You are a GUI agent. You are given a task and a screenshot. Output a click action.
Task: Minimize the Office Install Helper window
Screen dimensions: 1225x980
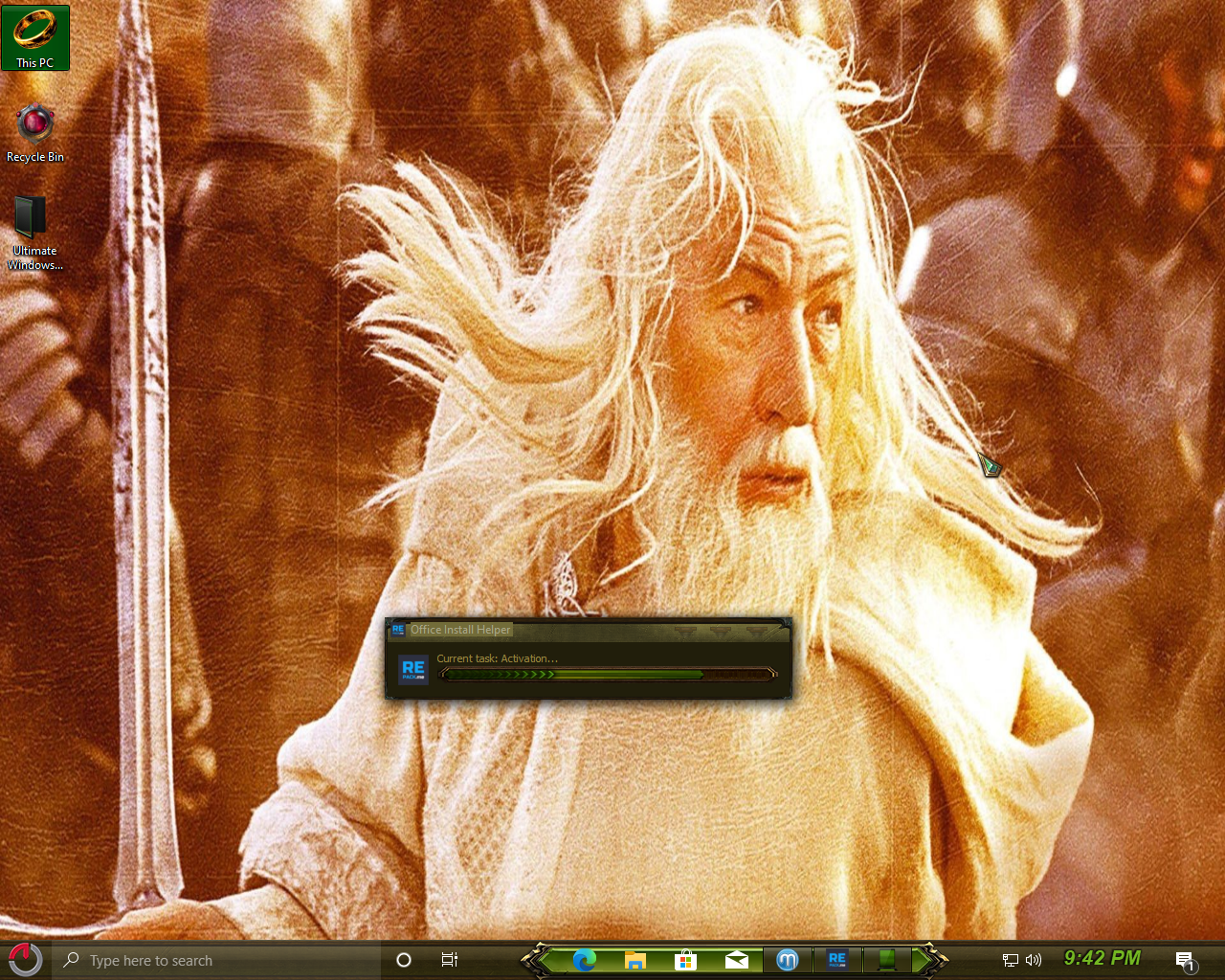[683, 631]
